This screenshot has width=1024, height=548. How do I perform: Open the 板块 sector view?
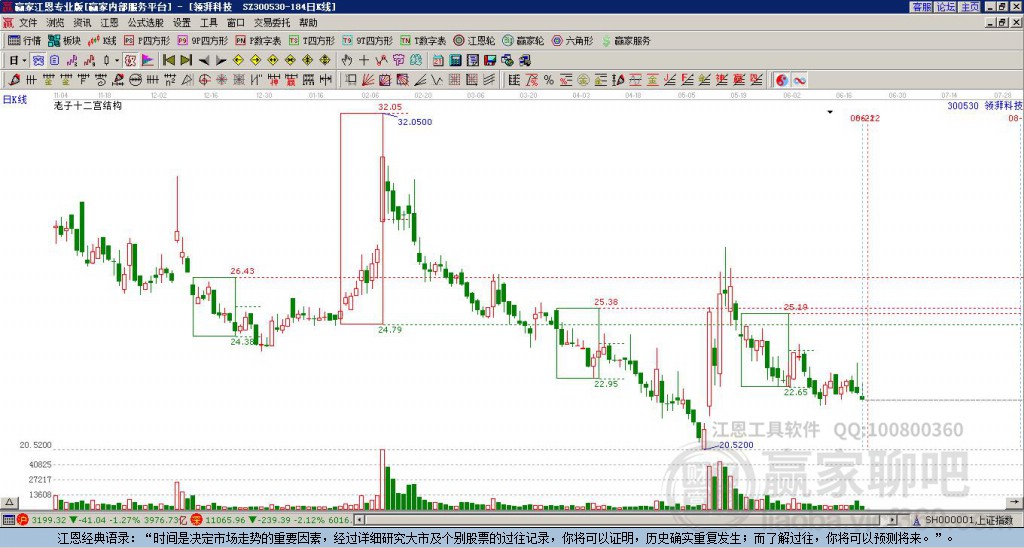click(x=64, y=40)
